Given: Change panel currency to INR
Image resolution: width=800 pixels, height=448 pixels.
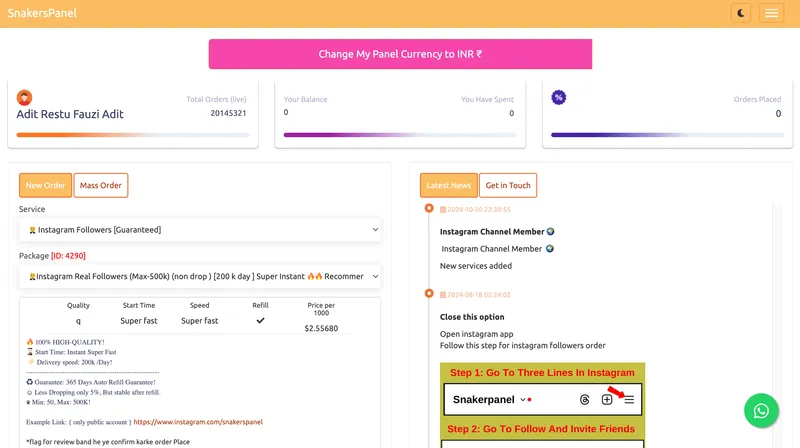Looking at the screenshot, I should coord(400,54).
